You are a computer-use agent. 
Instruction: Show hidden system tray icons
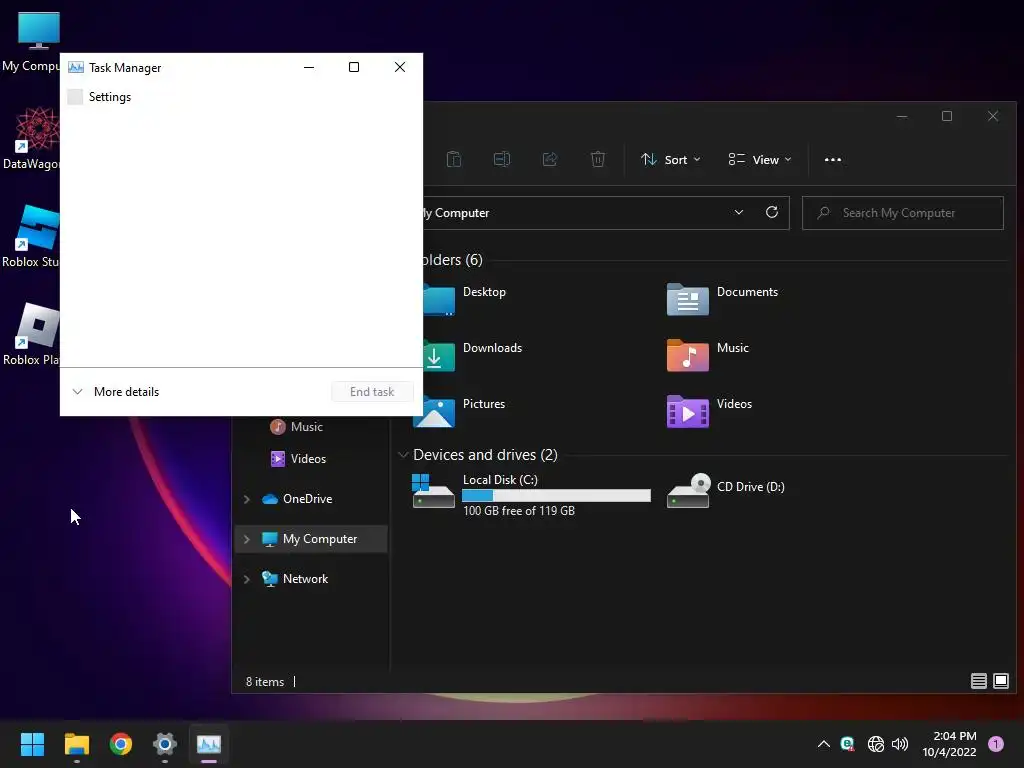[824, 744]
